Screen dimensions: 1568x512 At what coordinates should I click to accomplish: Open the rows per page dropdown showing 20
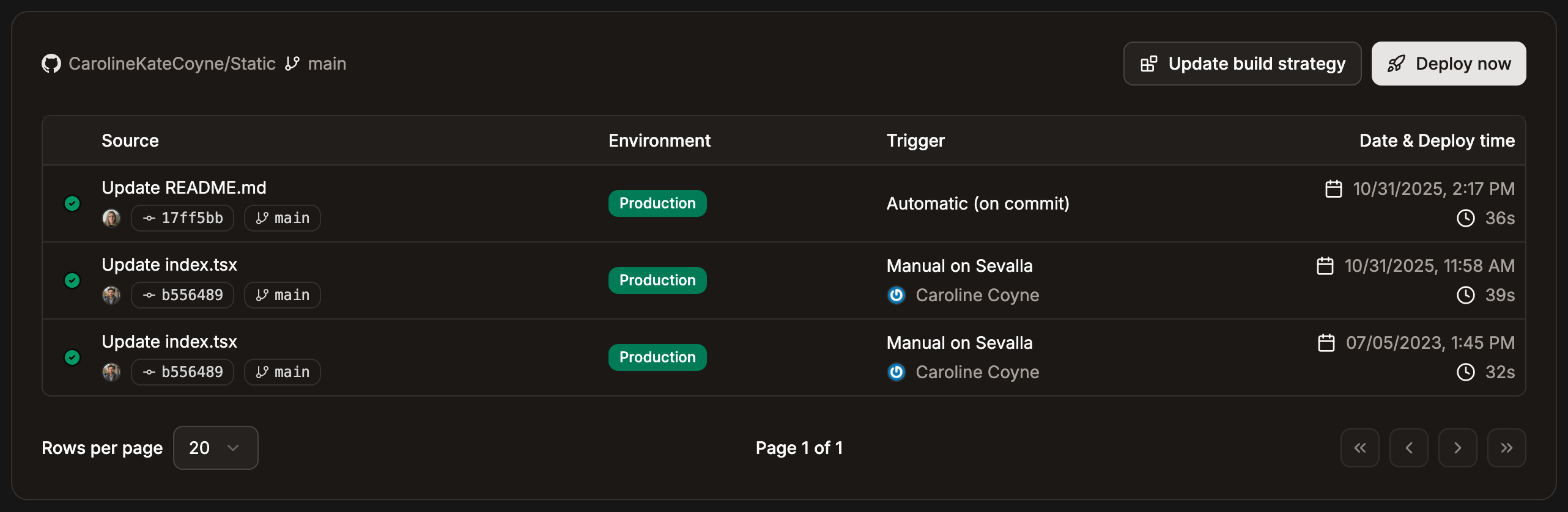pyautogui.click(x=215, y=447)
